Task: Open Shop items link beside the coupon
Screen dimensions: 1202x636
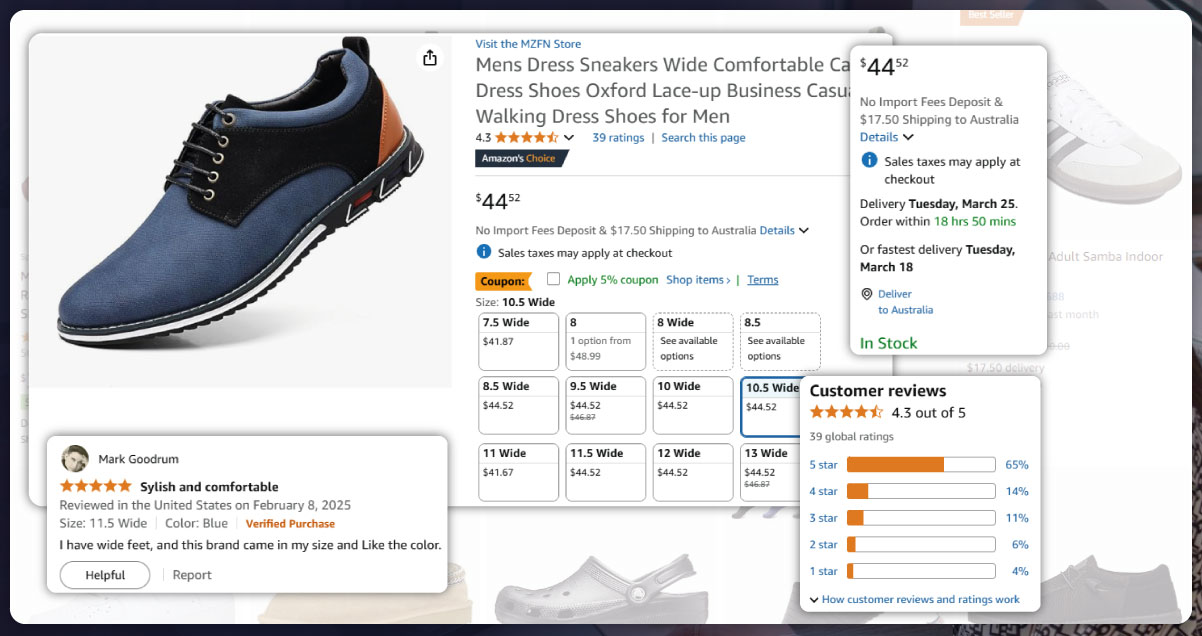Action: (x=698, y=280)
